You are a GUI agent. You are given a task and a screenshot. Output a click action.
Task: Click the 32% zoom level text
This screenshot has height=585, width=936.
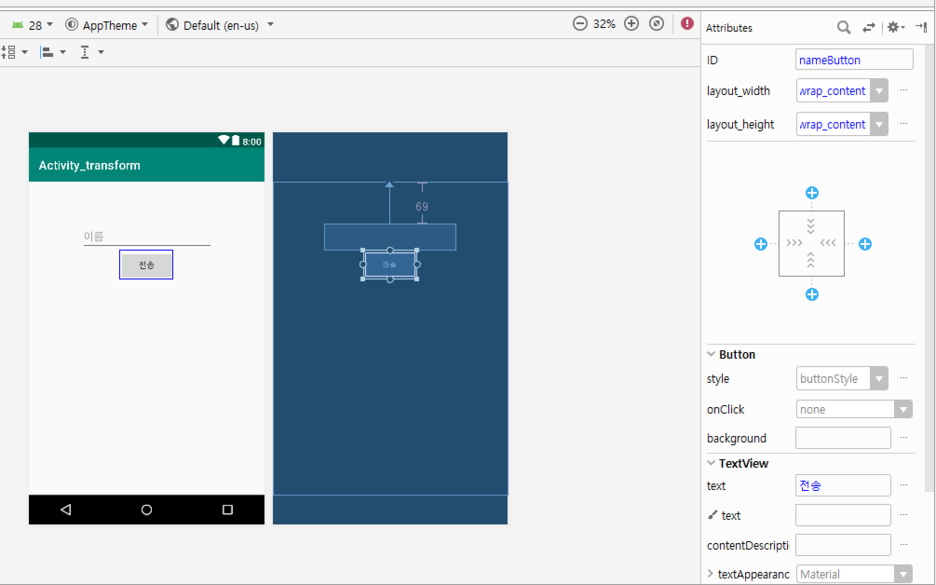pos(604,24)
